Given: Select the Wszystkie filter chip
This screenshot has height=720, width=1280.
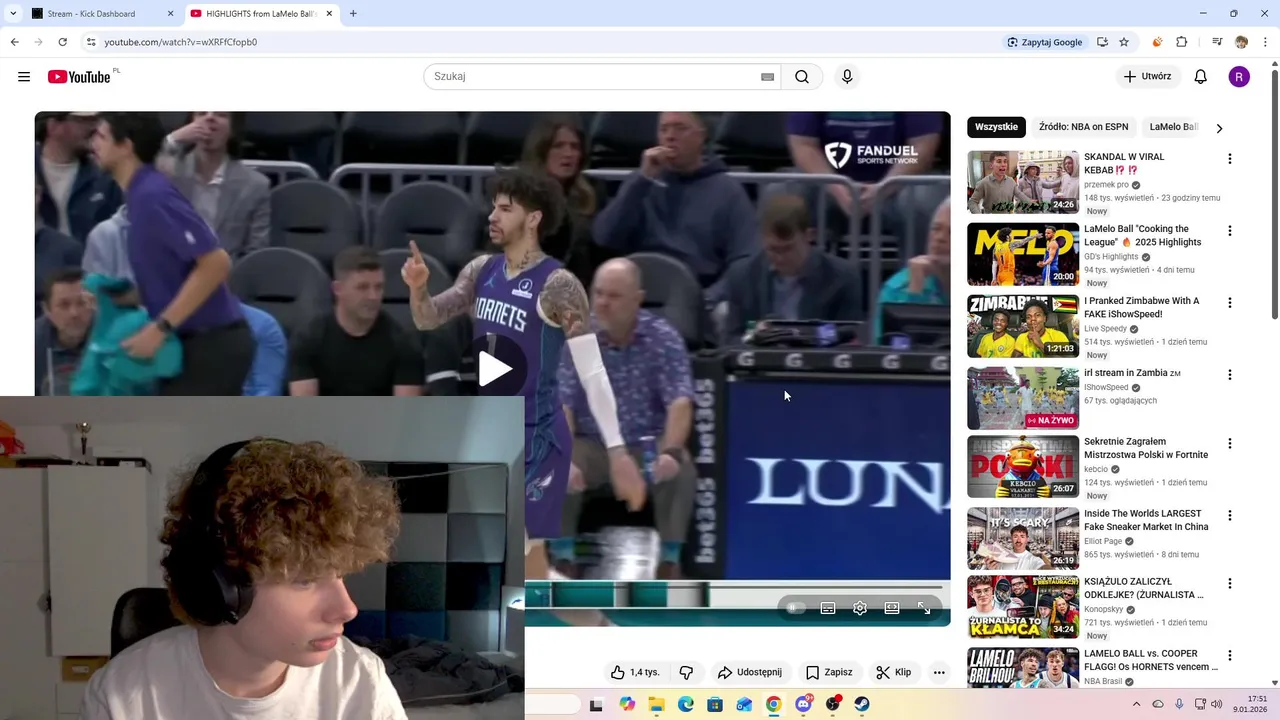Looking at the screenshot, I should tap(996, 127).
